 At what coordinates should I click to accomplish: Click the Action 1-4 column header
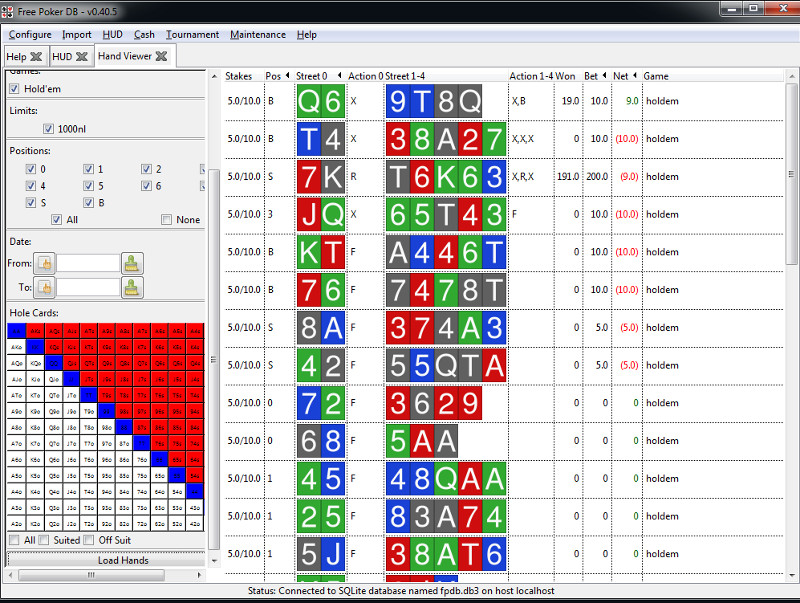(531, 76)
